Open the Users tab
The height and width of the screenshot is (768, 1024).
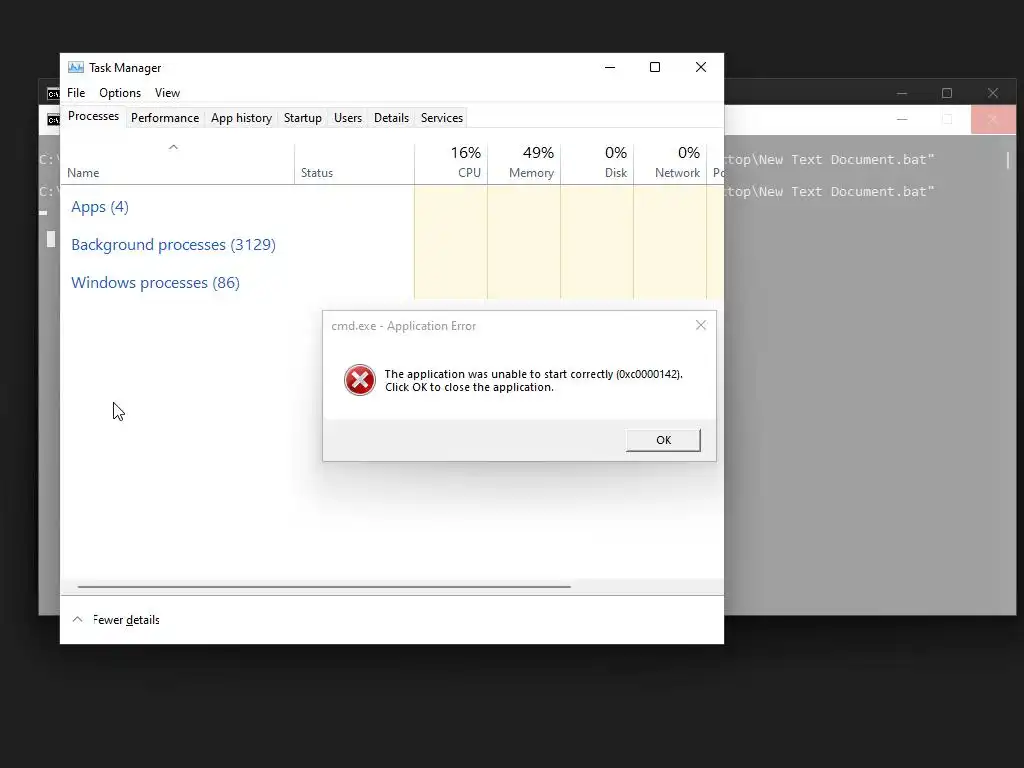[347, 118]
